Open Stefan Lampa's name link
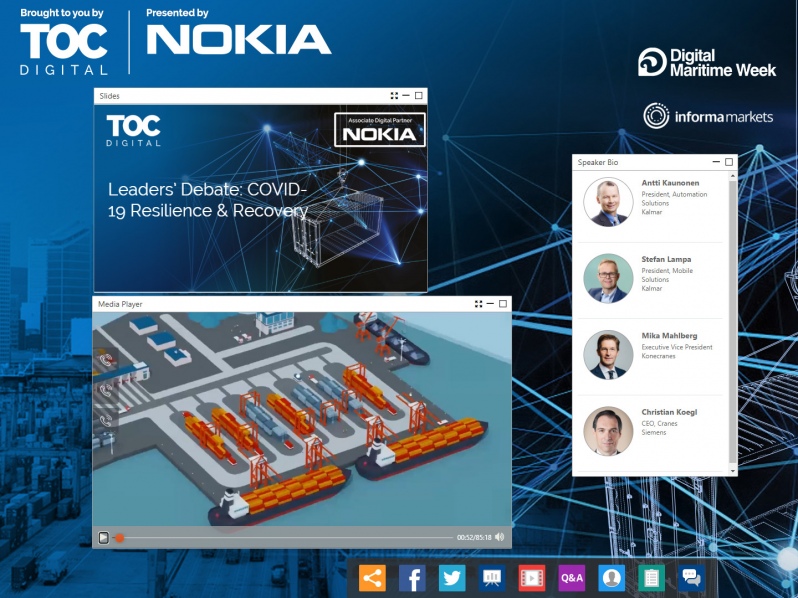The height and width of the screenshot is (598, 798). click(666, 259)
